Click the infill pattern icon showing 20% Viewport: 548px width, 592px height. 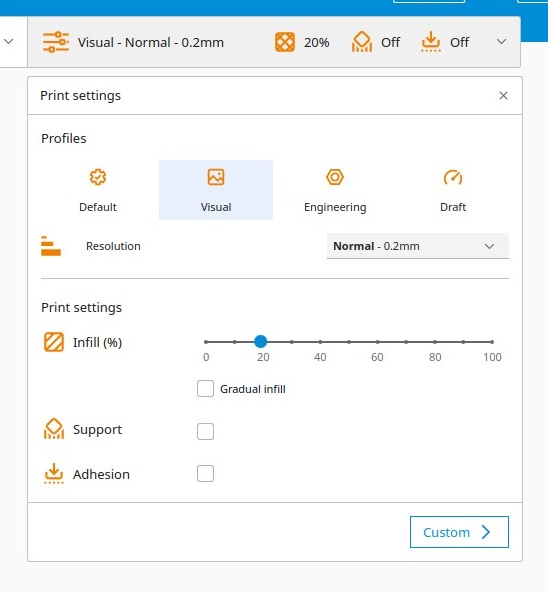(285, 42)
